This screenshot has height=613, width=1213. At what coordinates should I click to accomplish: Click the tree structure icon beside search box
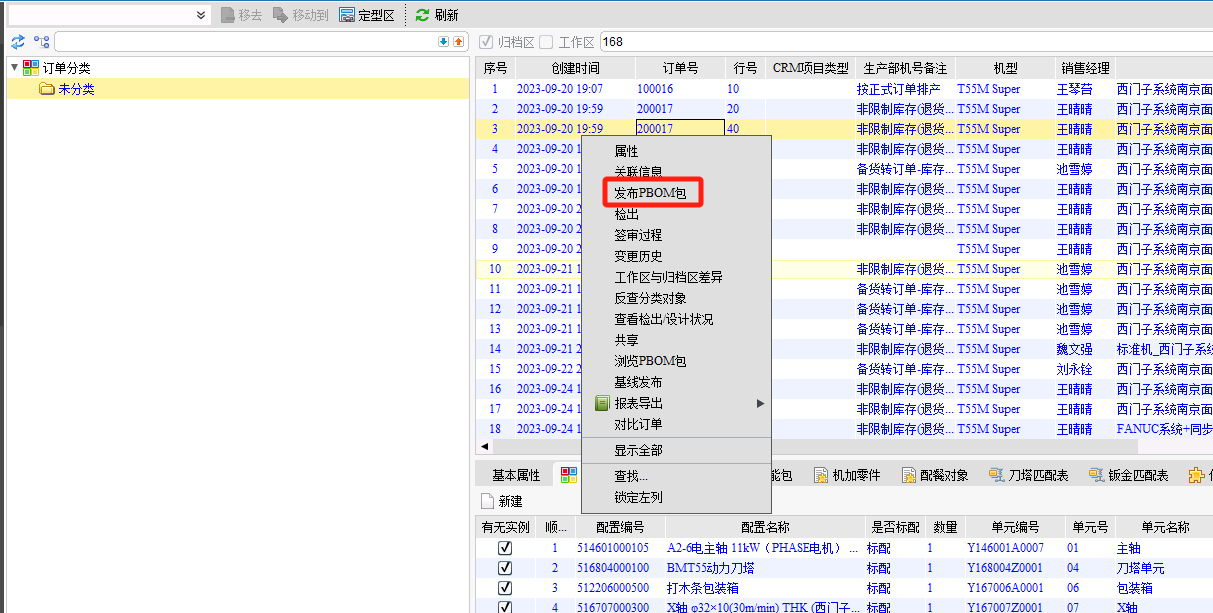[x=41, y=42]
